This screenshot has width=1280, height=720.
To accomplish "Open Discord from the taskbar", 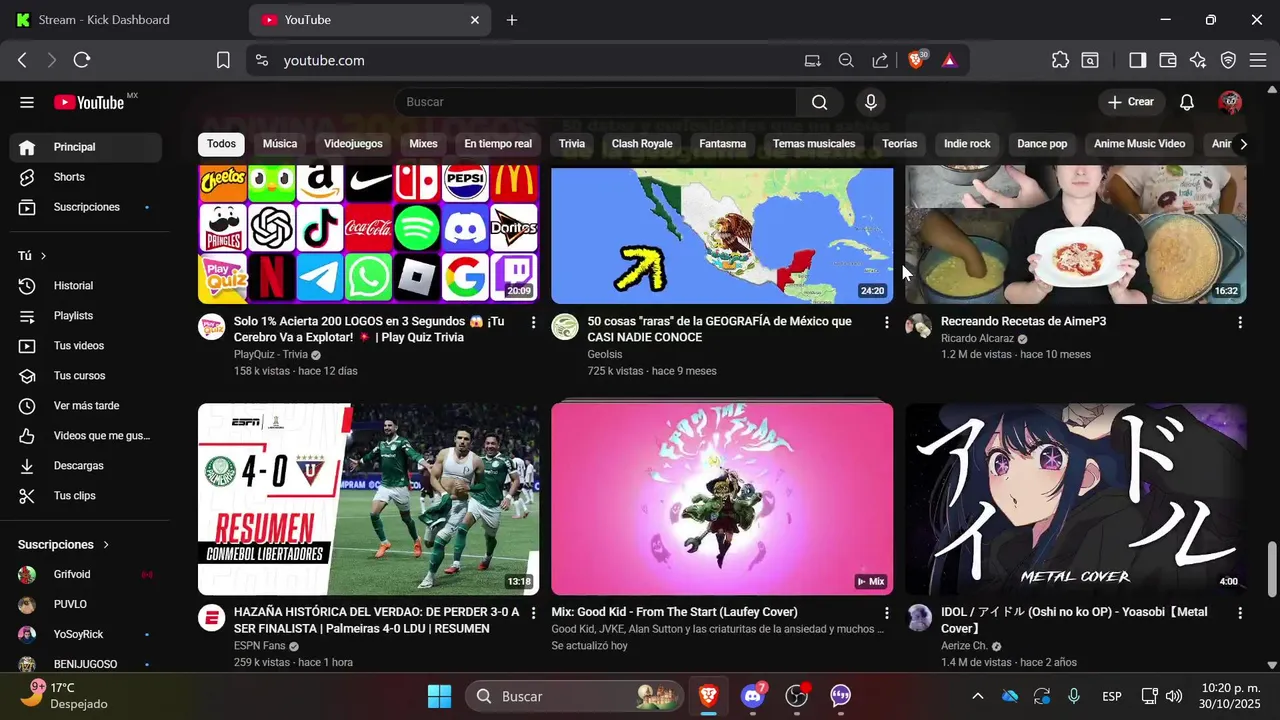I will click(753, 696).
